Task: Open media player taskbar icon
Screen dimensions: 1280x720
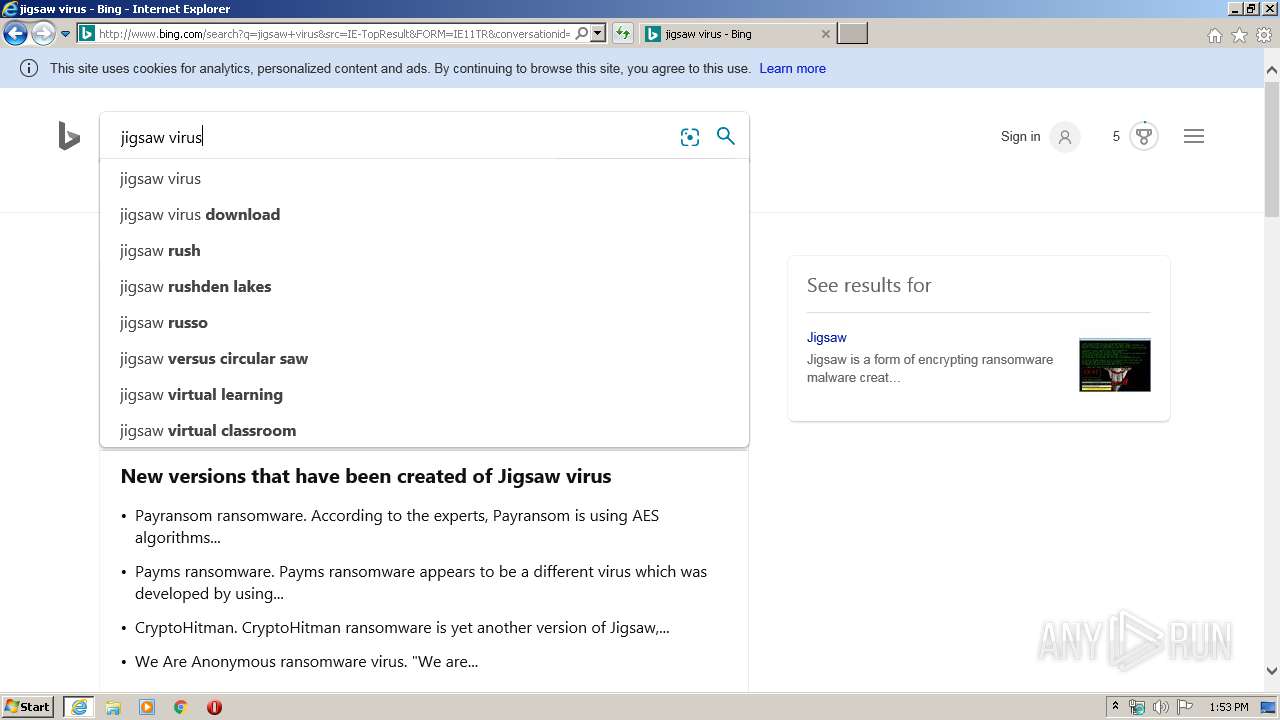Action: click(147, 707)
